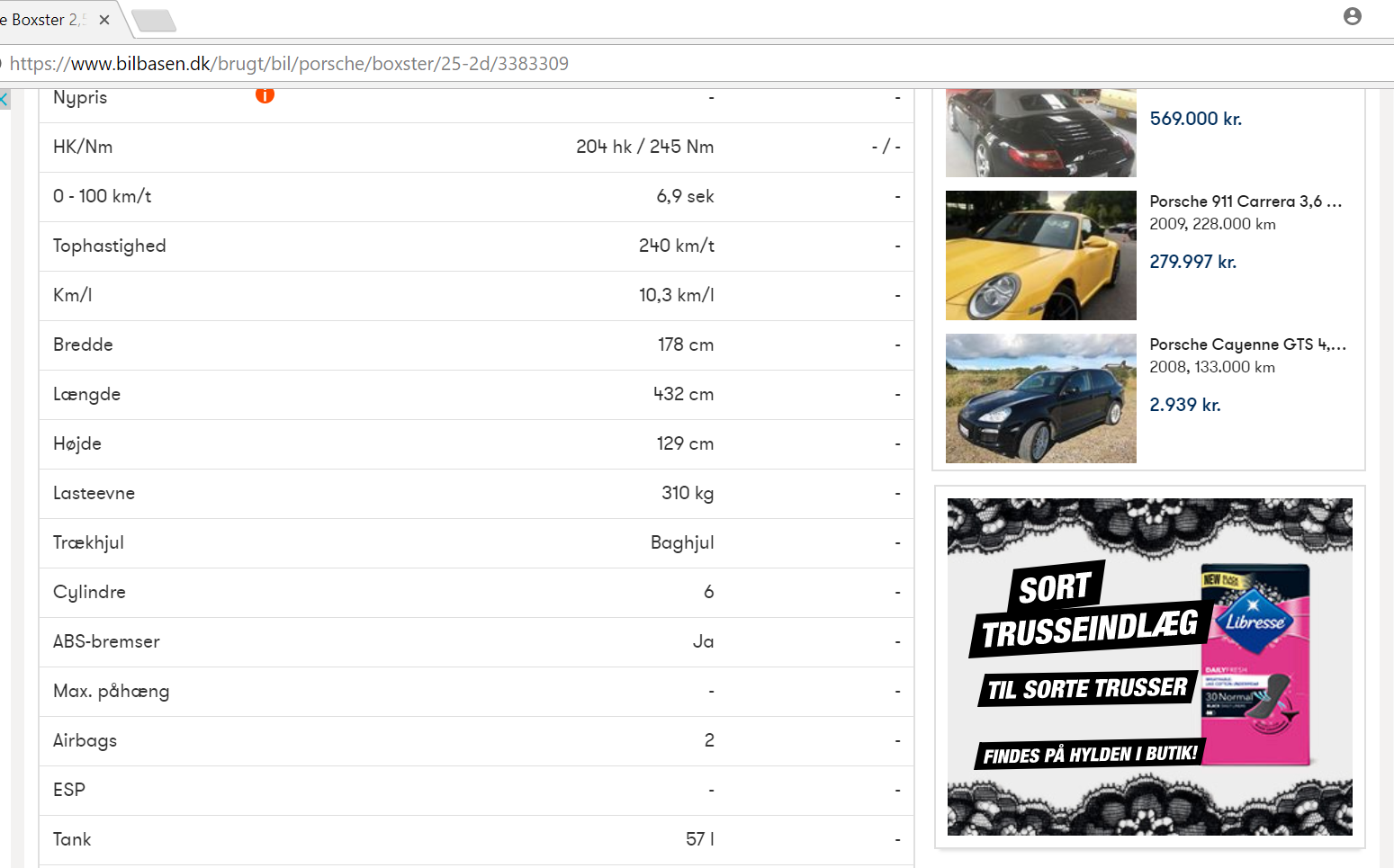Click the 279.997 kr. price link
The height and width of the screenshot is (868, 1394).
click(1192, 262)
